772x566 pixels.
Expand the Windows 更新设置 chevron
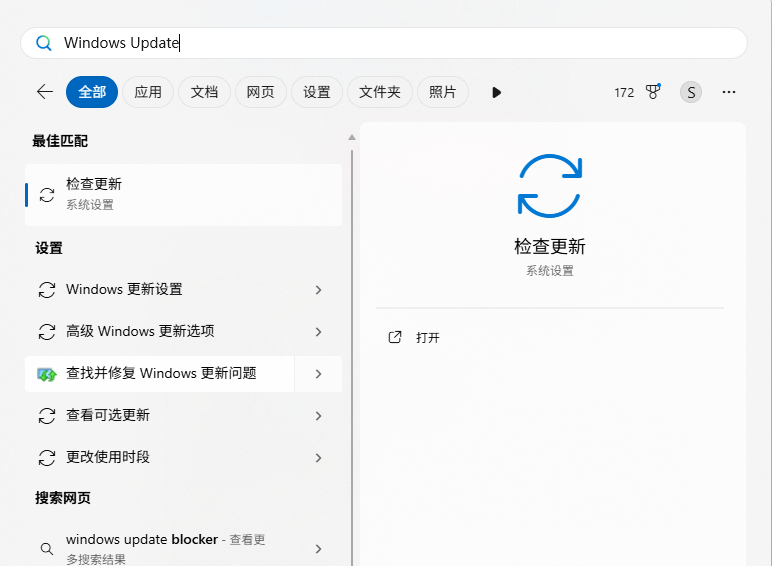(x=319, y=290)
